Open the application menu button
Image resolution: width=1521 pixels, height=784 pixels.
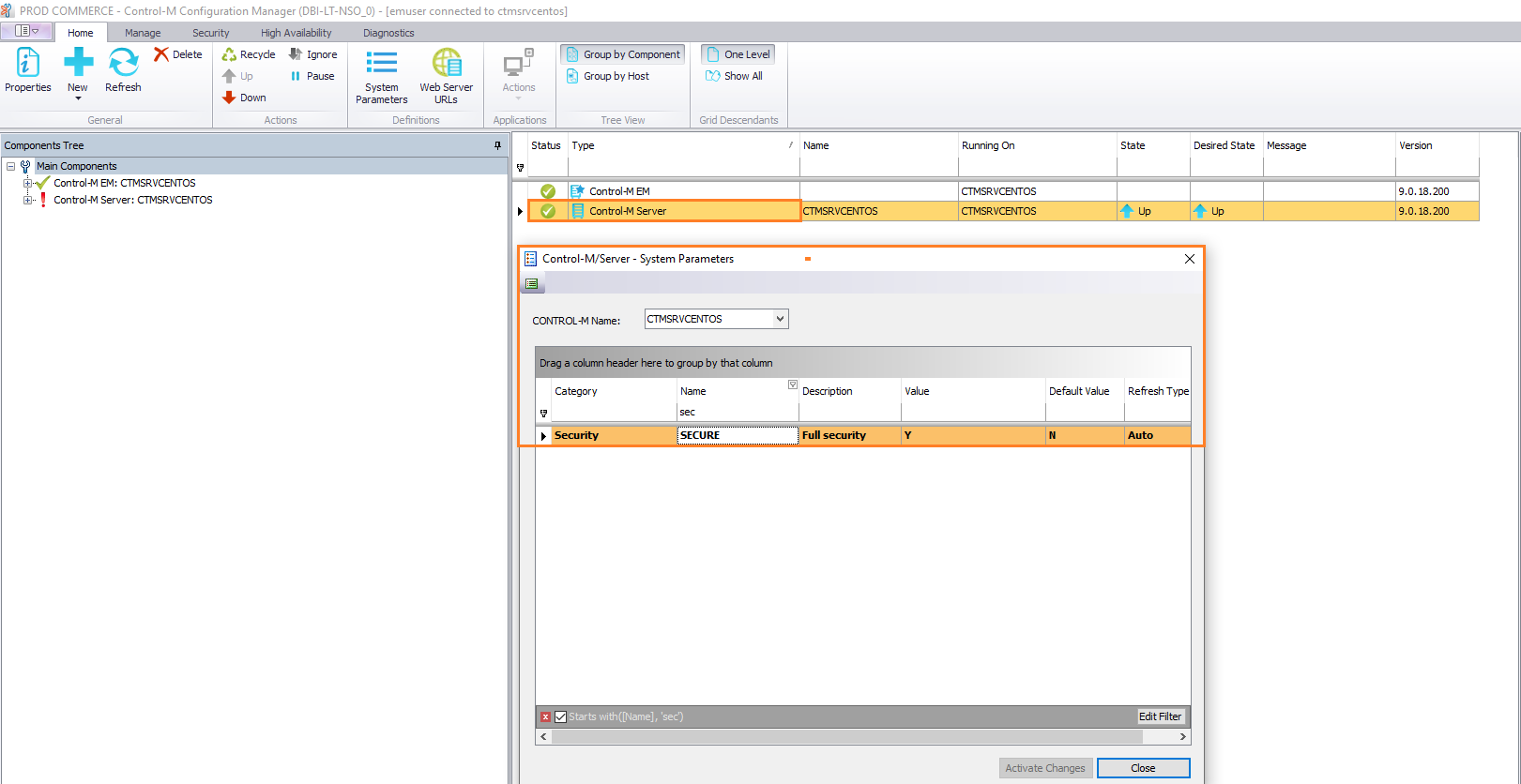point(26,31)
